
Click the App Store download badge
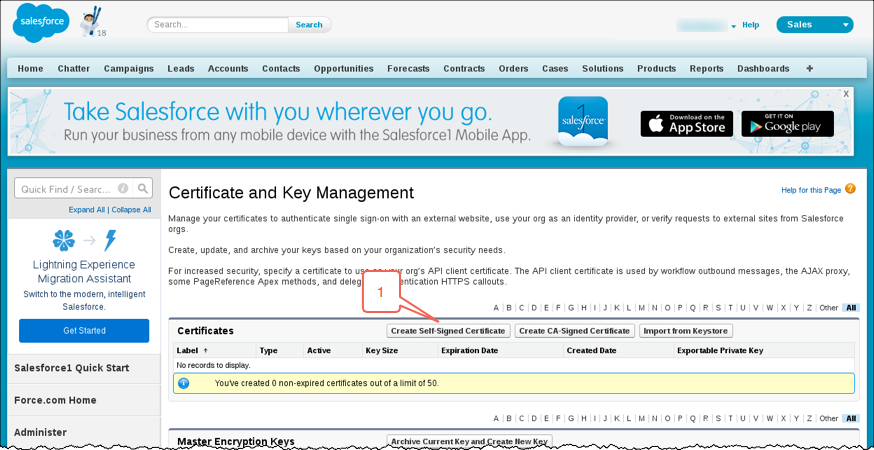[687, 124]
